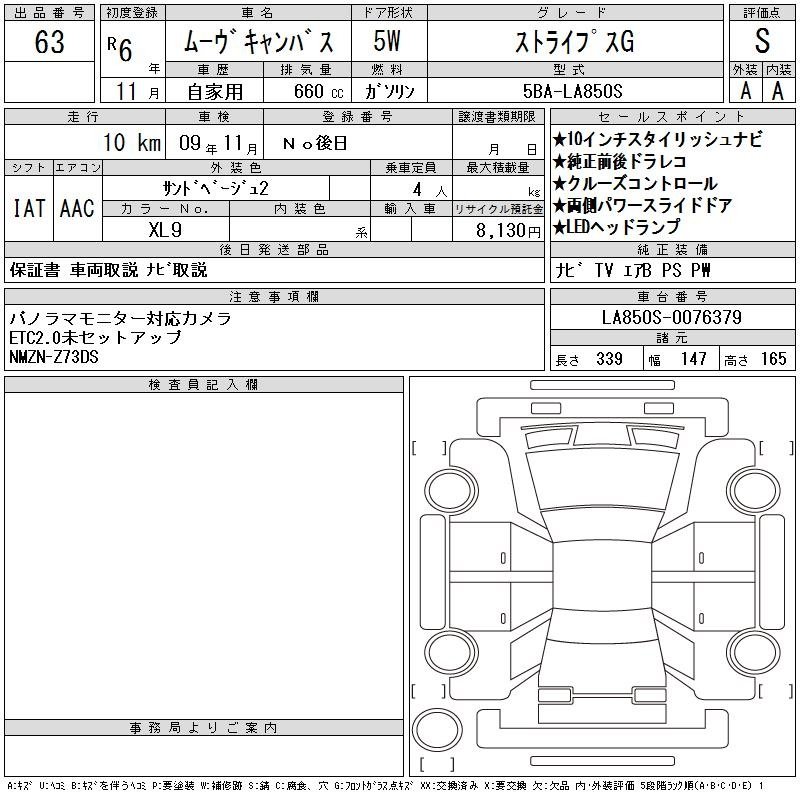Viewport: 800px width, 800px height.
Task: Click the roof panel in vehicle diagram
Action: [602, 574]
